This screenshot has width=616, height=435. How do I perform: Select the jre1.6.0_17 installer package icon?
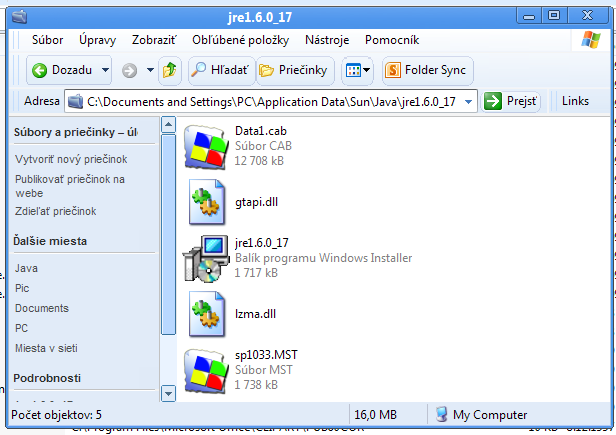click(206, 259)
